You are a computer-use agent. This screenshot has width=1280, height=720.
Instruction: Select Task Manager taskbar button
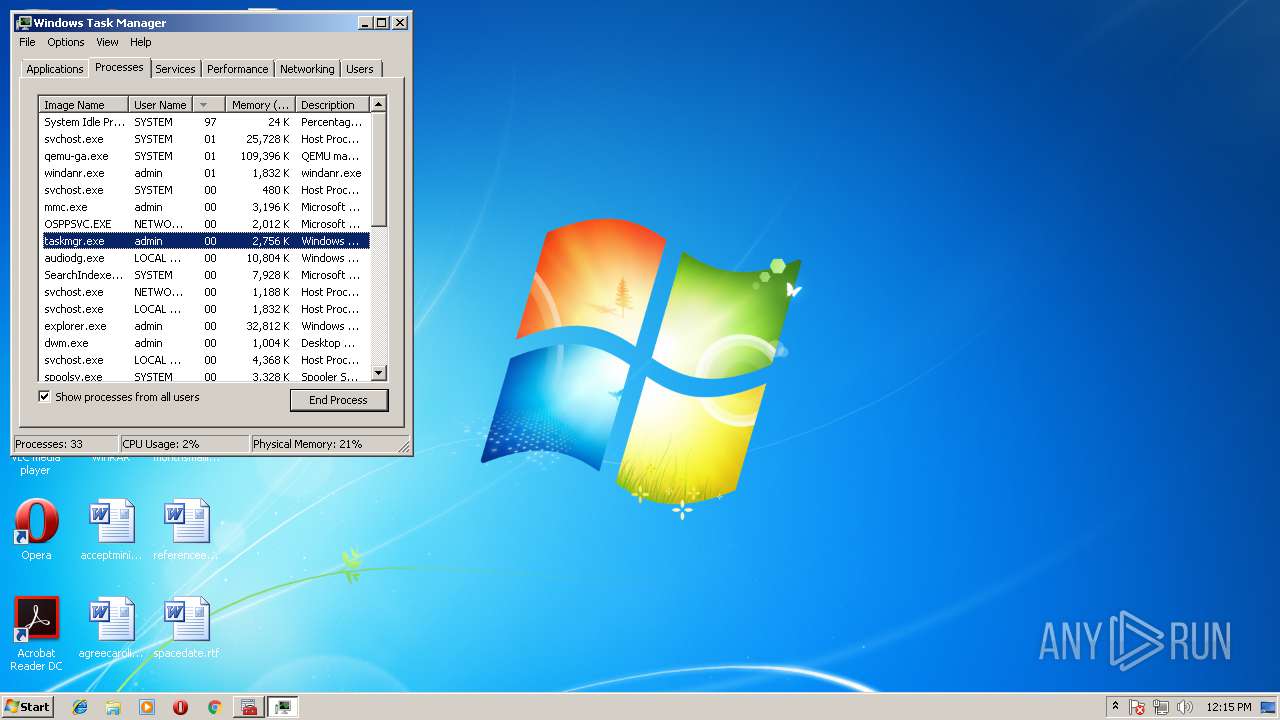tap(284, 707)
